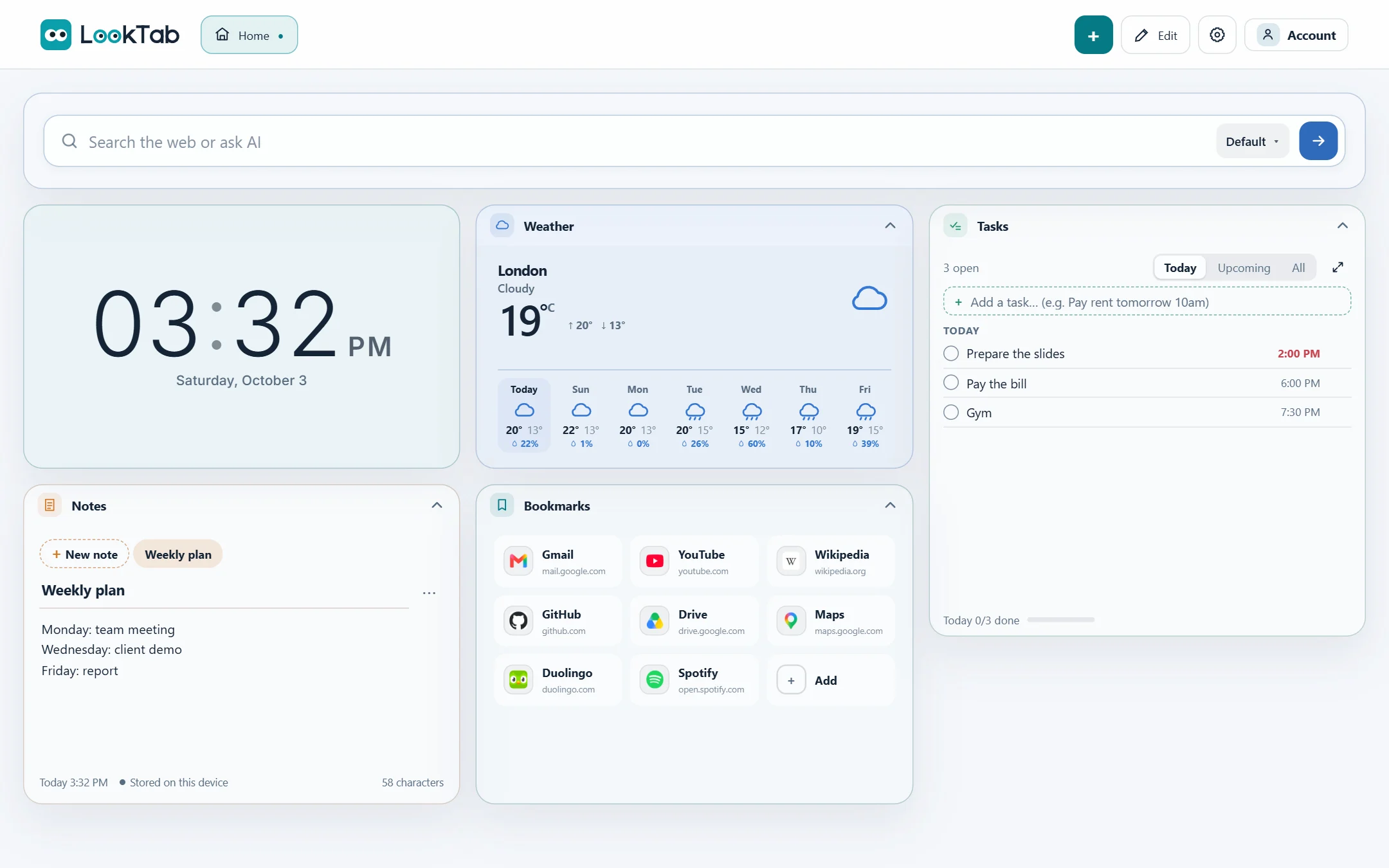Collapse the Bookmarks widget
Image resolution: width=1389 pixels, height=868 pixels.
(x=890, y=505)
